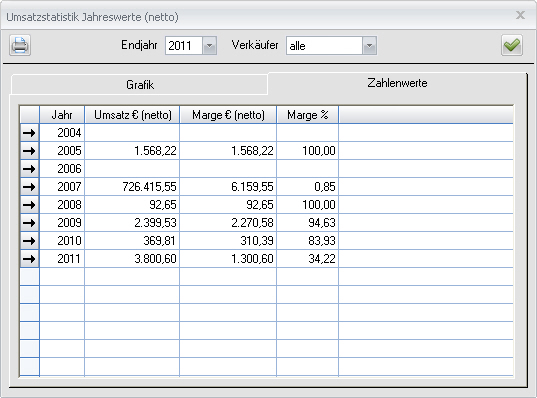Click the print icon in the toolbar
This screenshot has height=398, width=537.
coord(20,45)
